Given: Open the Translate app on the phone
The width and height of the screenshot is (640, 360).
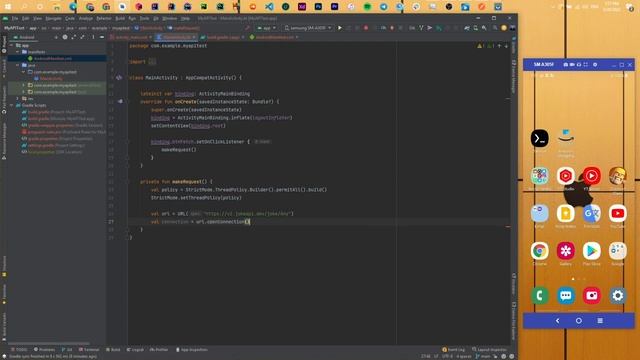Looking at the screenshot, I should click(591, 213).
